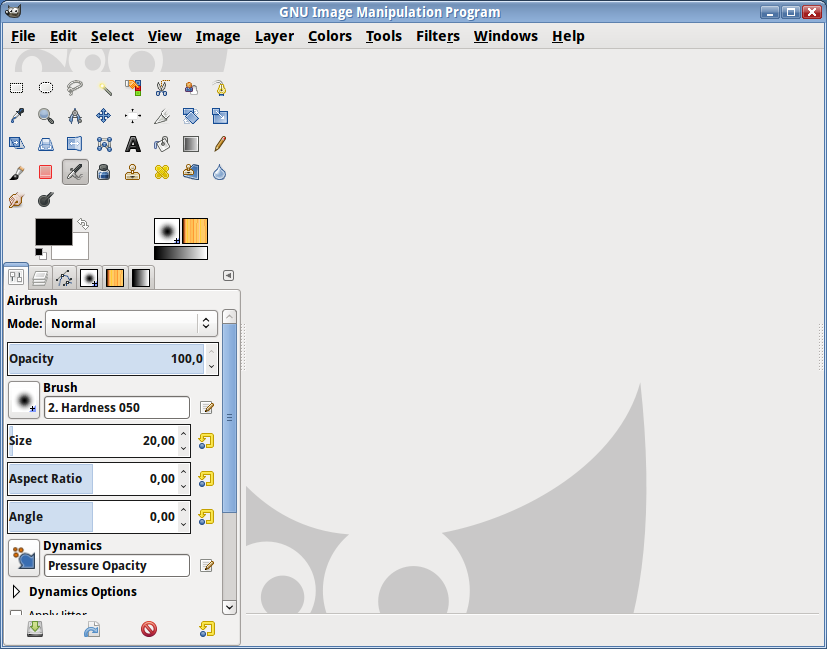The width and height of the screenshot is (827, 649).
Task: Click the black foreground color swatch
Action: click(52, 232)
